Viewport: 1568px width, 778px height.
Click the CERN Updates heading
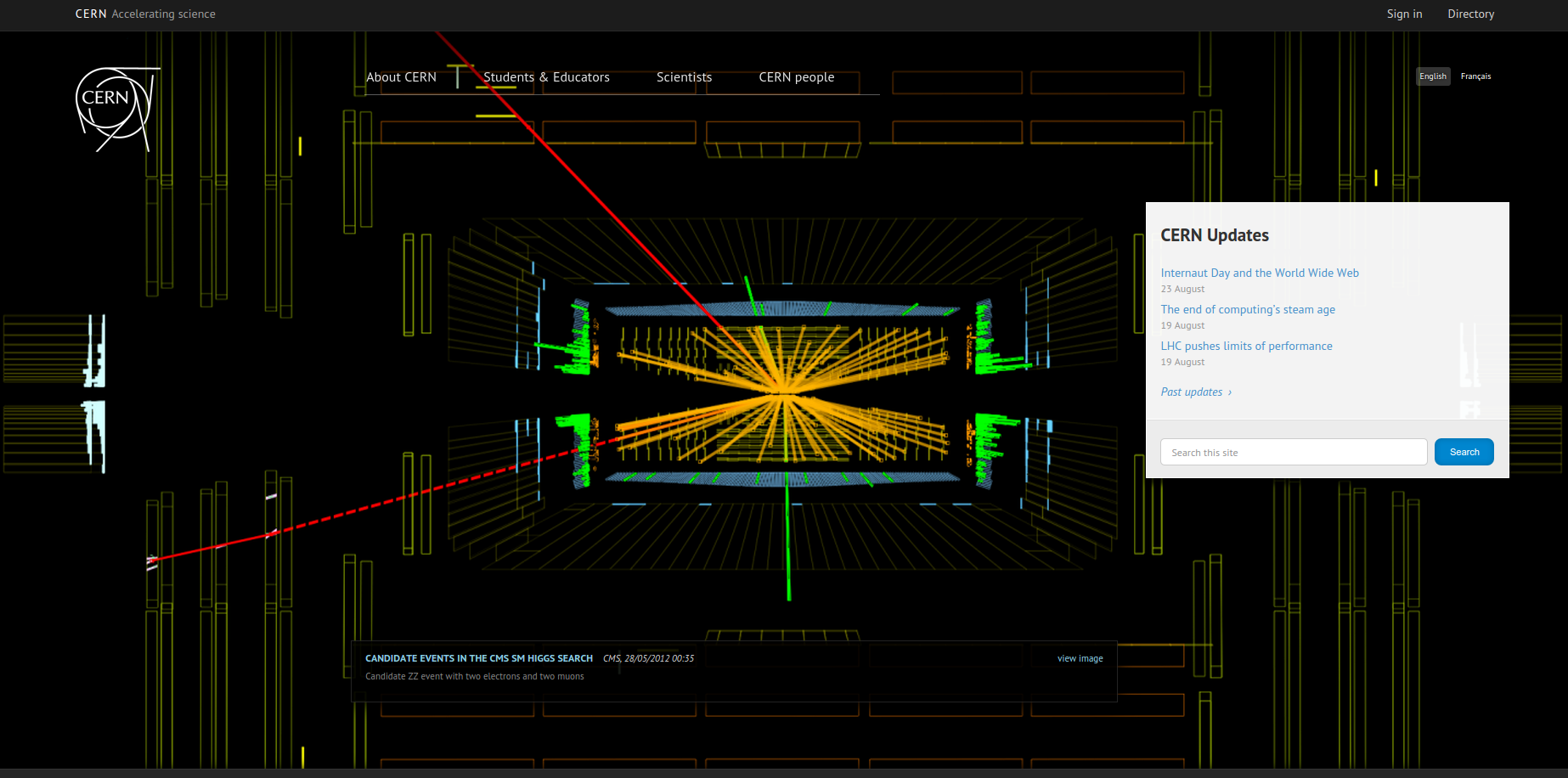1214,235
